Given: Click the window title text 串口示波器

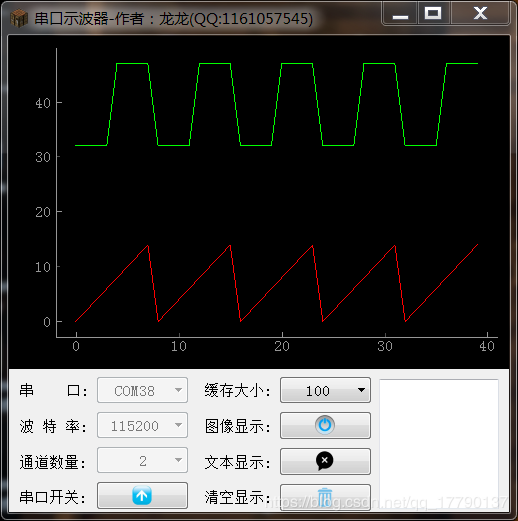Looking at the screenshot, I should pos(71,19).
